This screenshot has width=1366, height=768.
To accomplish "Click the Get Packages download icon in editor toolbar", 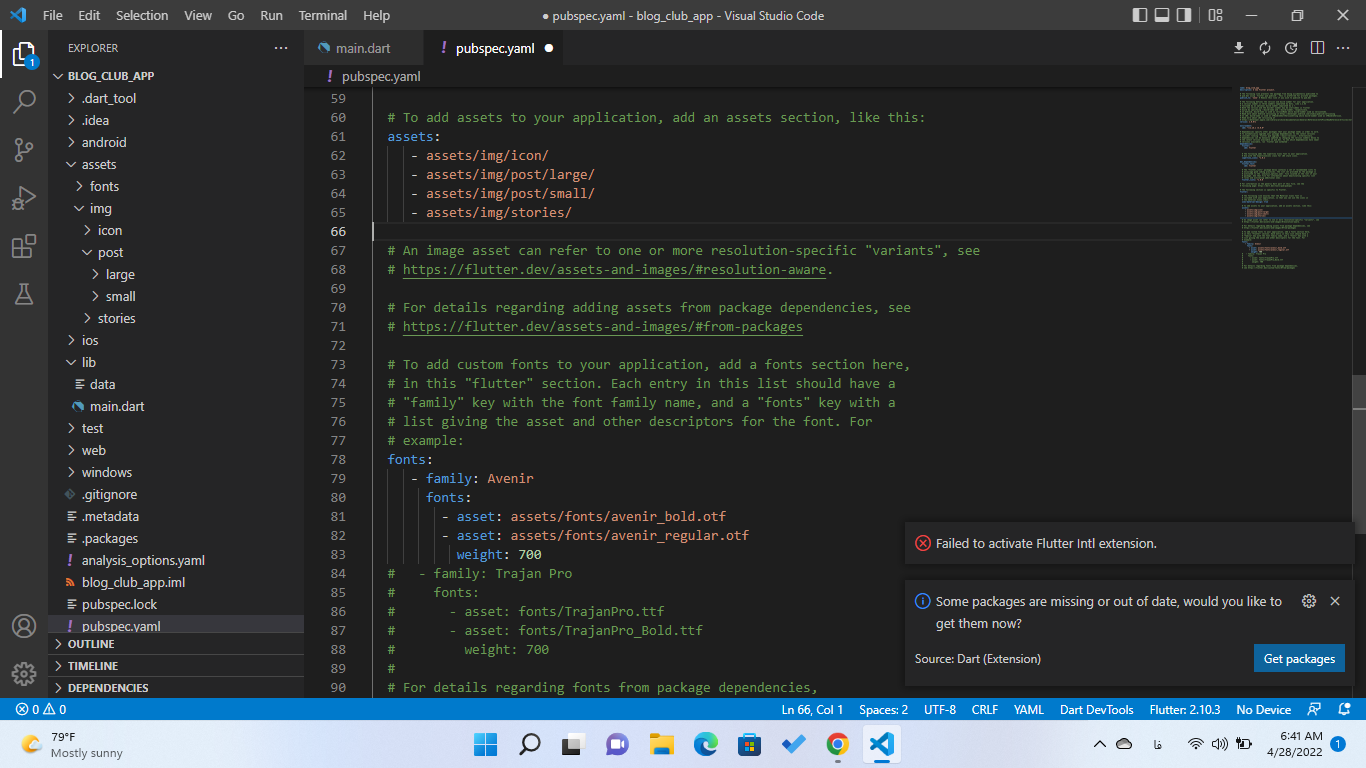I will point(1238,48).
